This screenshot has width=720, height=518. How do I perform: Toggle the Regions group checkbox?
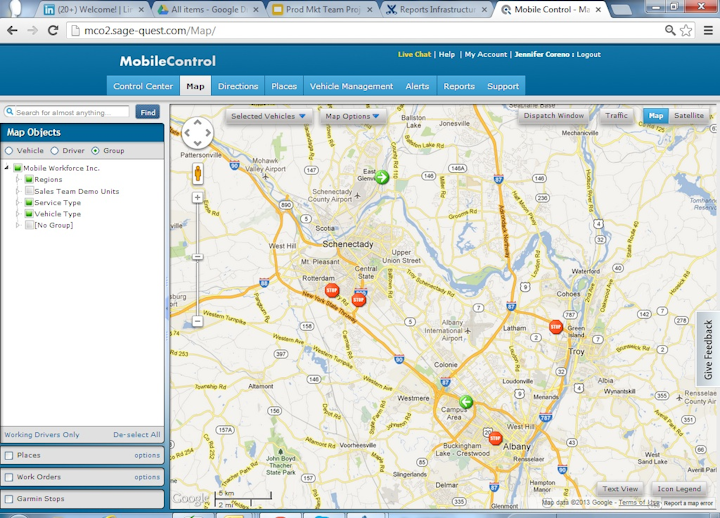tap(29, 179)
